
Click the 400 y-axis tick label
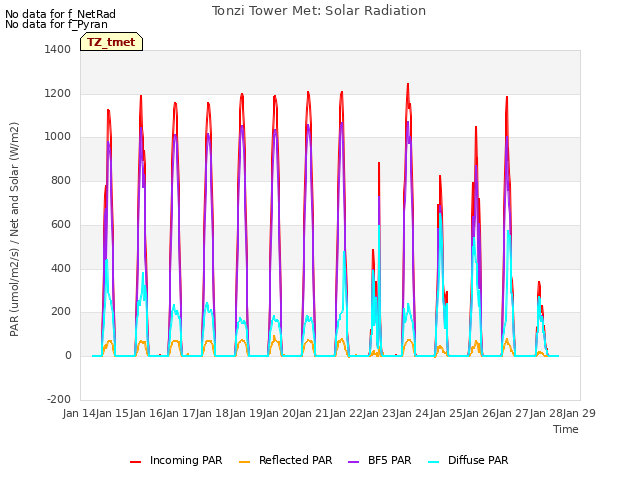tap(61, 268)
